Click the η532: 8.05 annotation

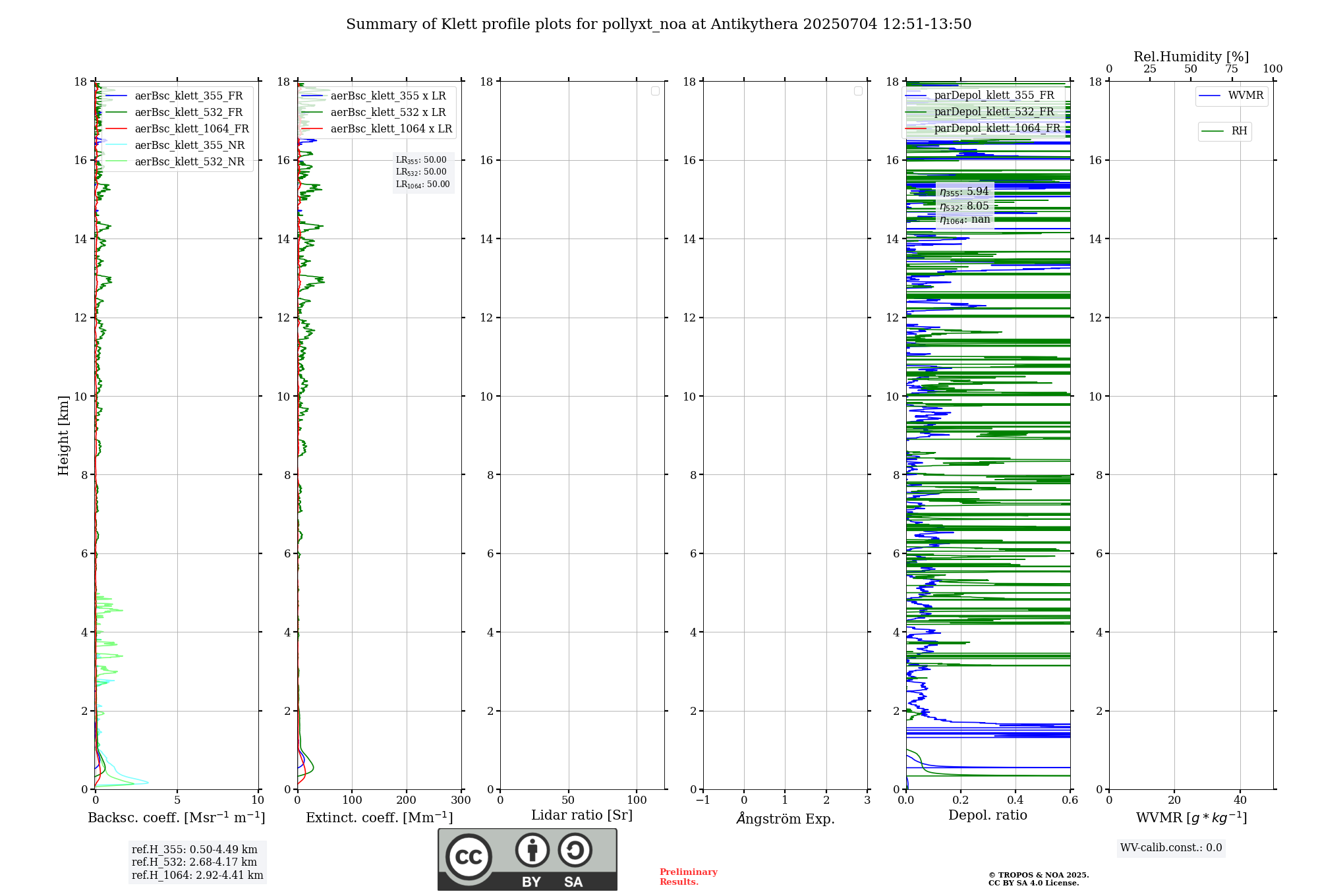(x=964, y=206)
